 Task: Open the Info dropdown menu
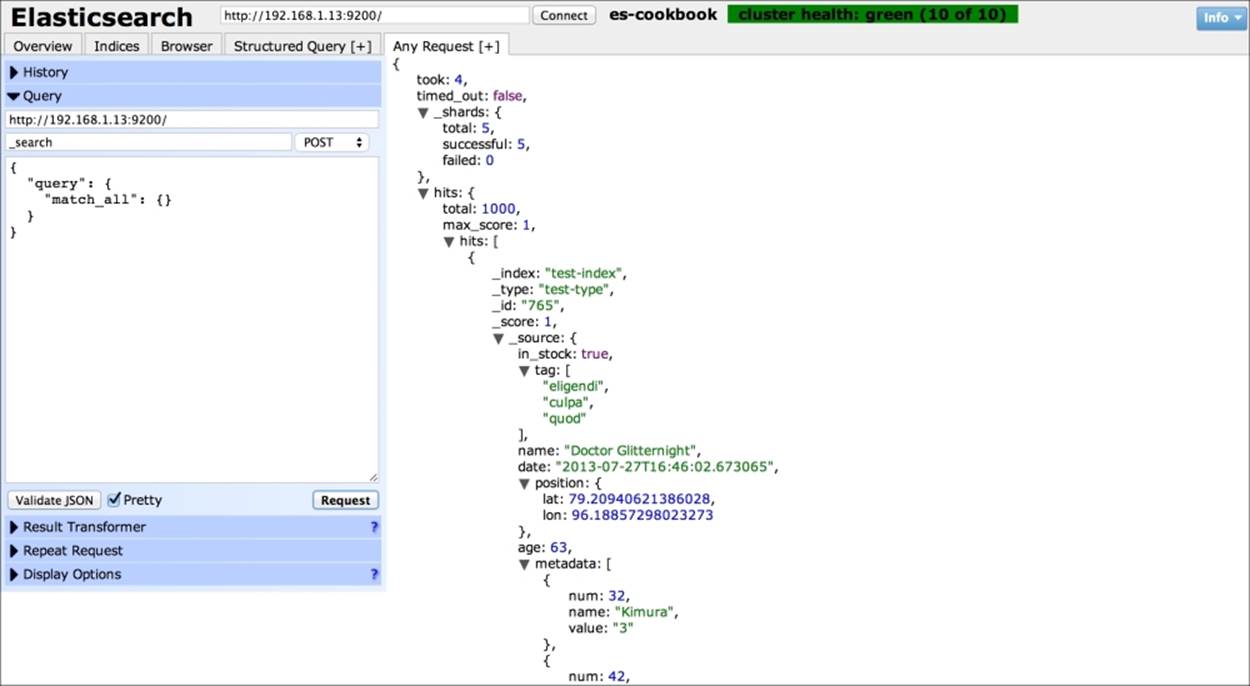[x=1221, y=17]
